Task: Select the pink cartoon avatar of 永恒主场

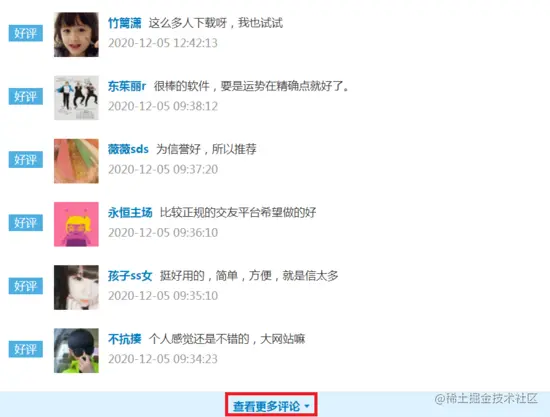Action: pyautogui.click(x=76, y=224)
